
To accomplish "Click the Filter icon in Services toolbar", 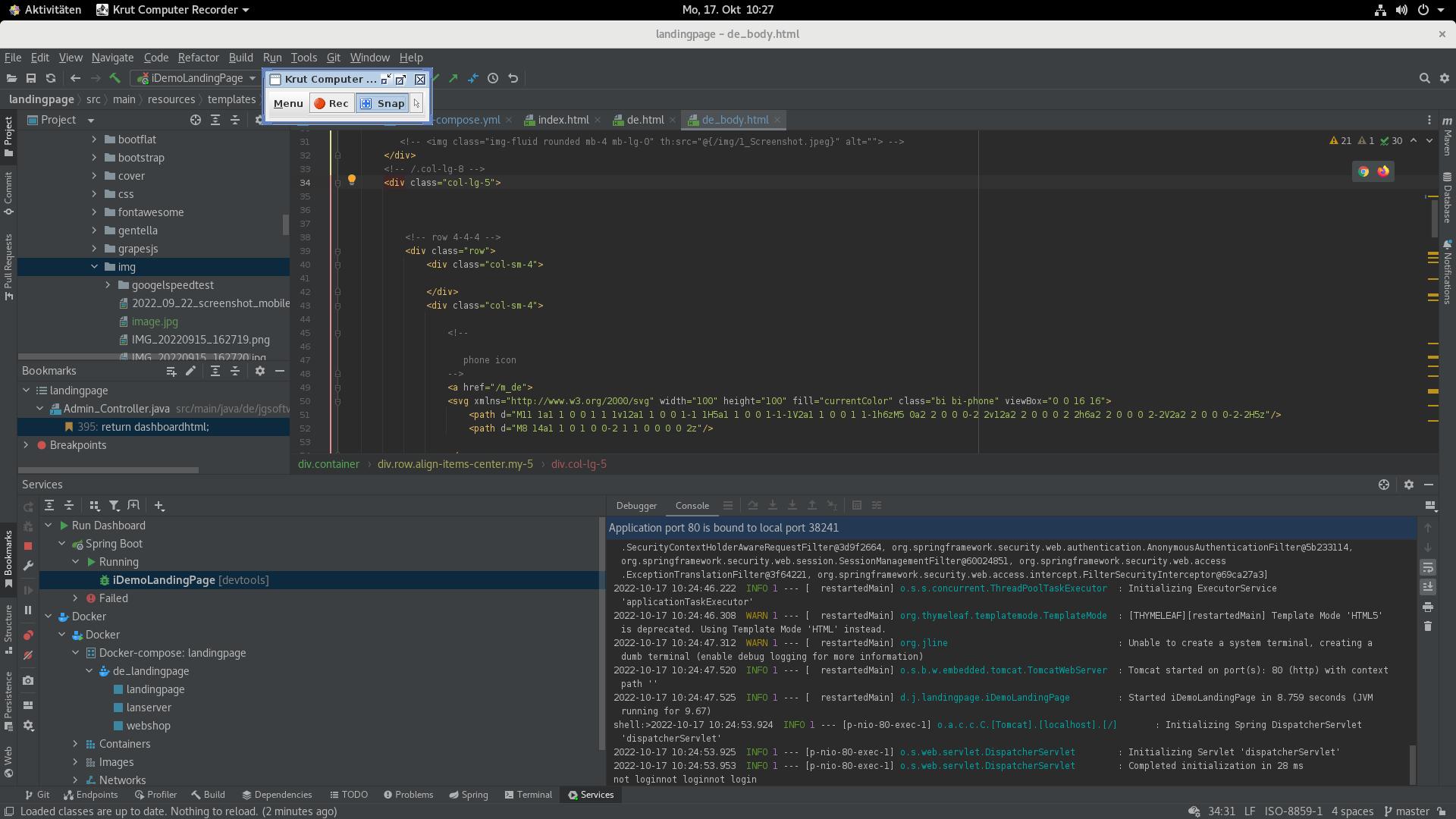I will tap(114, 506).
